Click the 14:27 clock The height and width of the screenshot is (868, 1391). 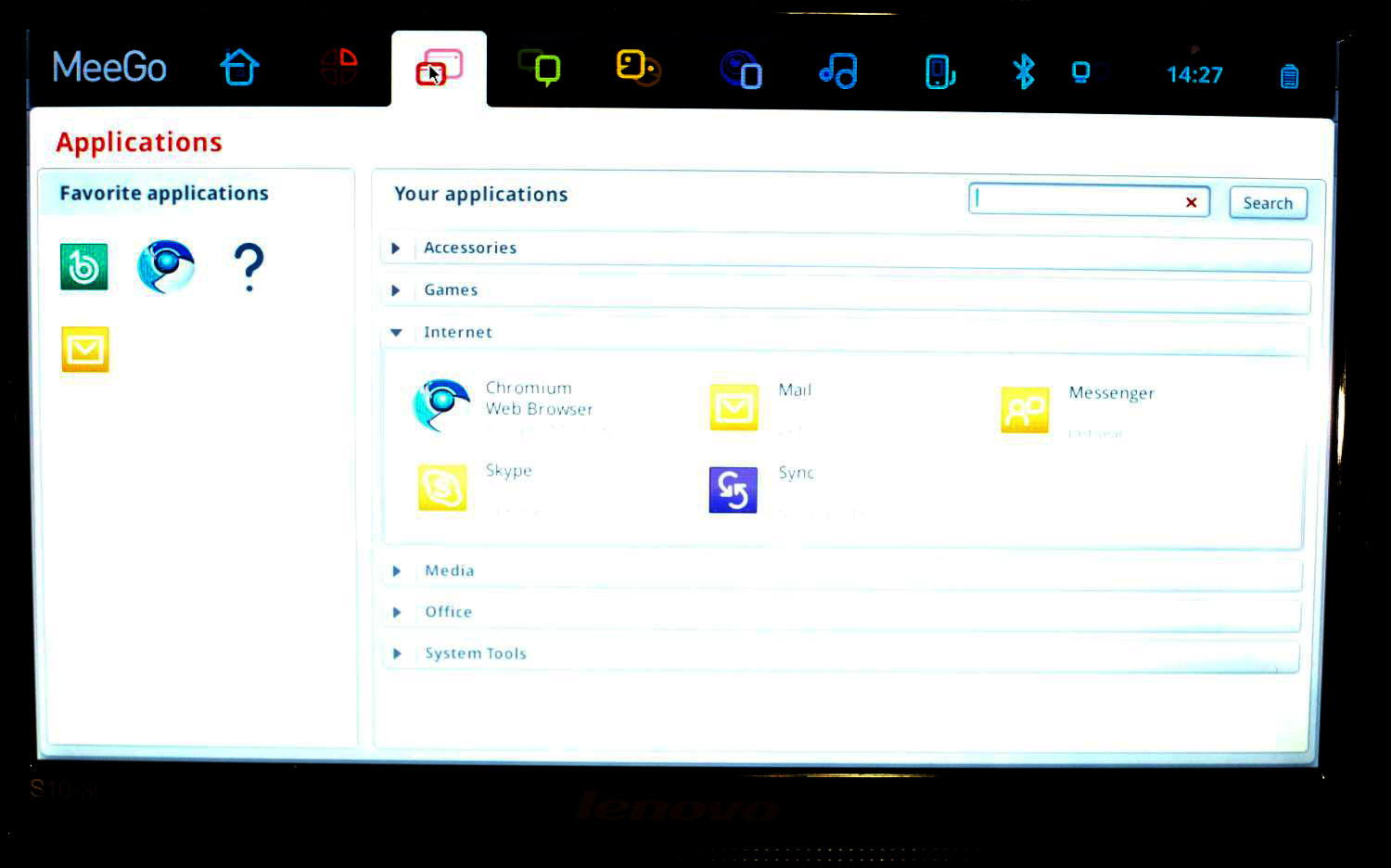(x=1194, y=74)
